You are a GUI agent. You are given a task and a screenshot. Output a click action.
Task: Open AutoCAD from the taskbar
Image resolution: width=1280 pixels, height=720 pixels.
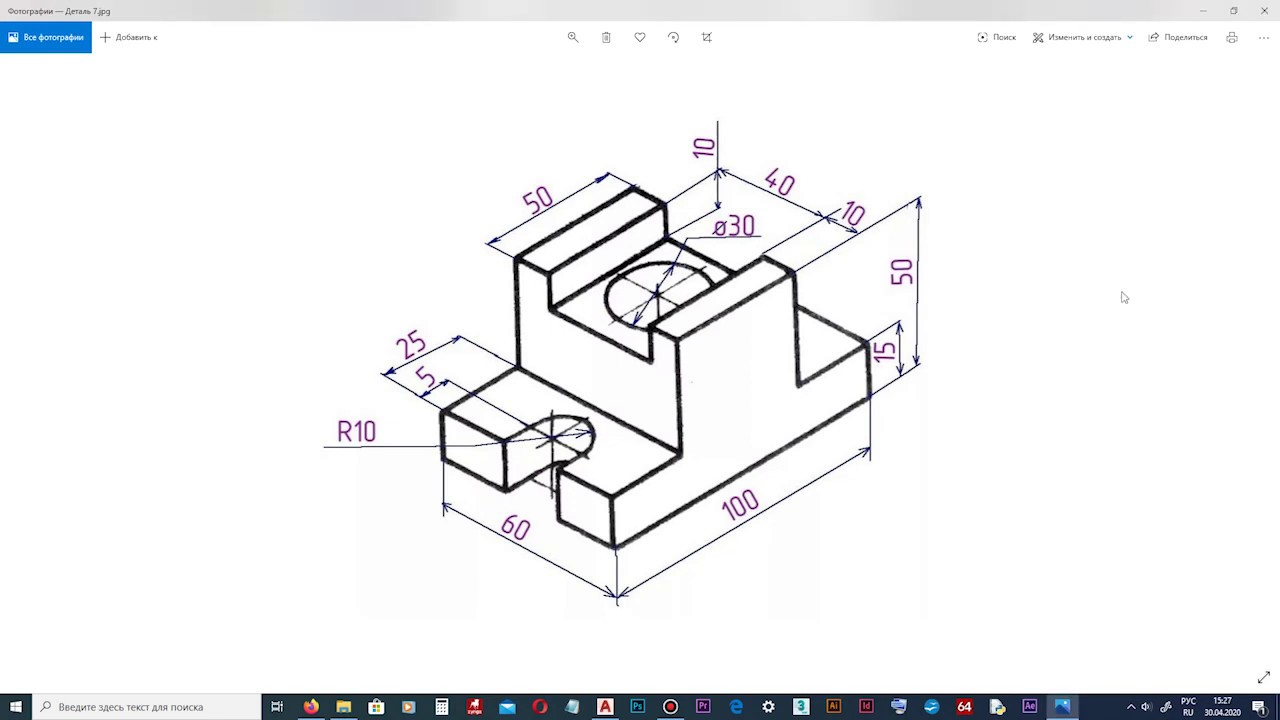605,707
